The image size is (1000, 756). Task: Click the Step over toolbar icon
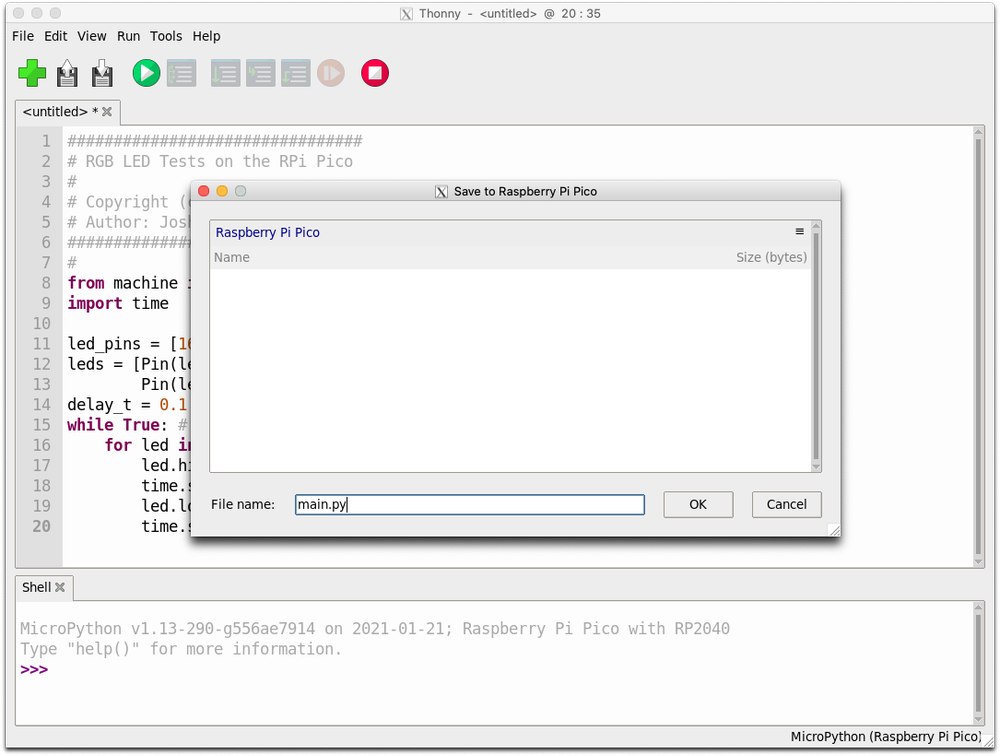pyautogui.click(x=225, y=73)
